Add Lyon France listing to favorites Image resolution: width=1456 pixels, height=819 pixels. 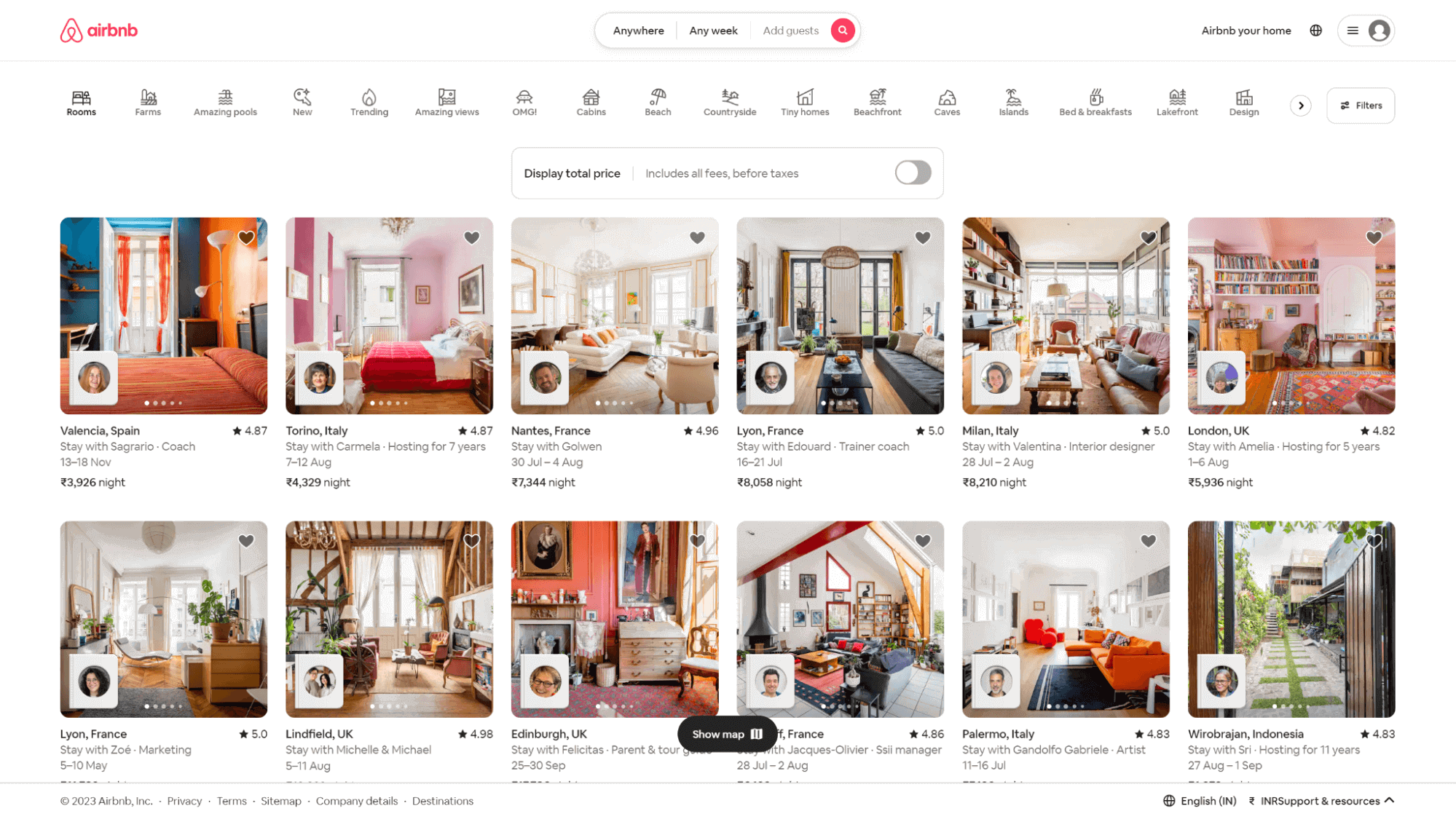coord(922,237)
